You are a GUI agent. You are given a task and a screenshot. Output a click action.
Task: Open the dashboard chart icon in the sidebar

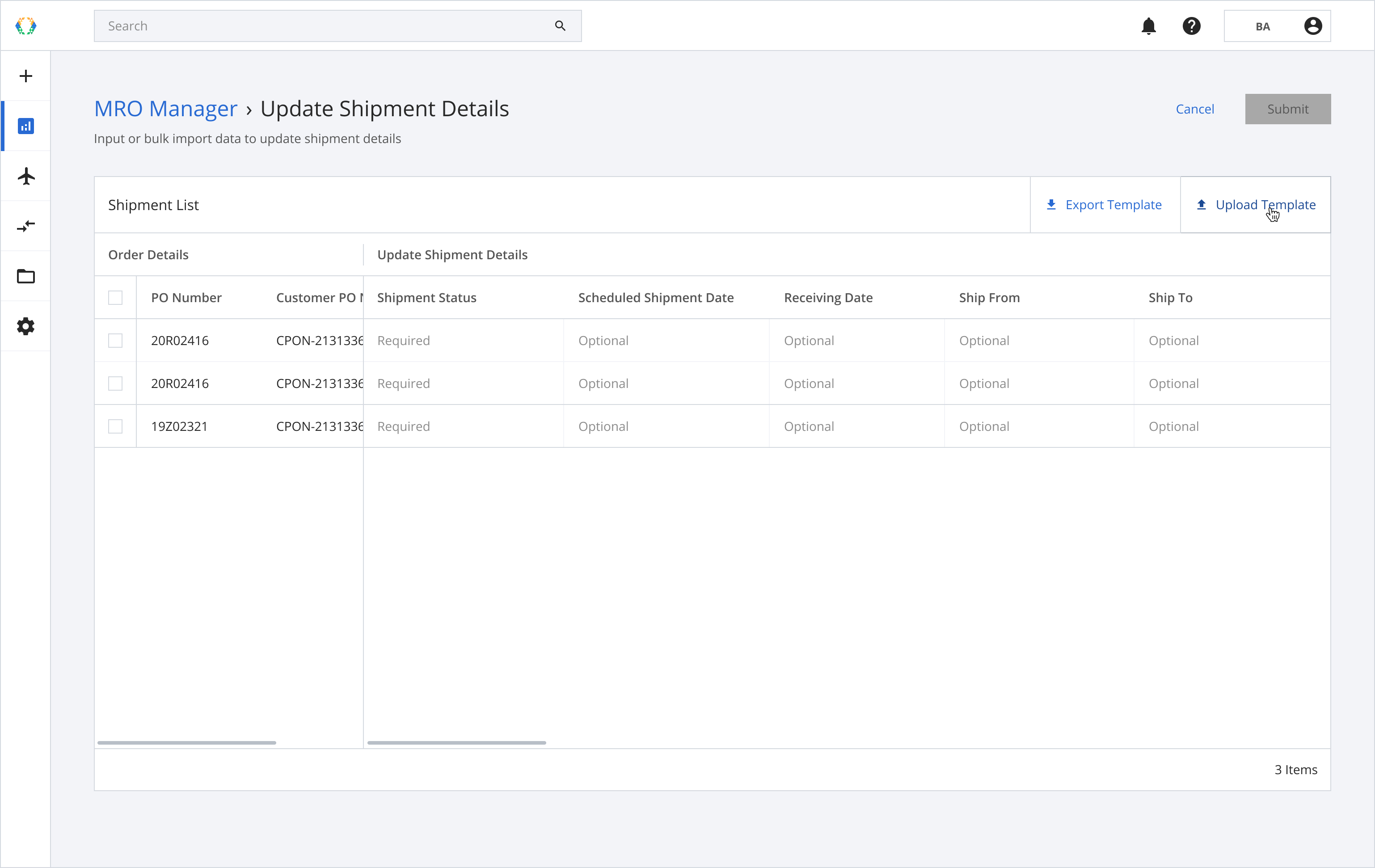[25, 126]
